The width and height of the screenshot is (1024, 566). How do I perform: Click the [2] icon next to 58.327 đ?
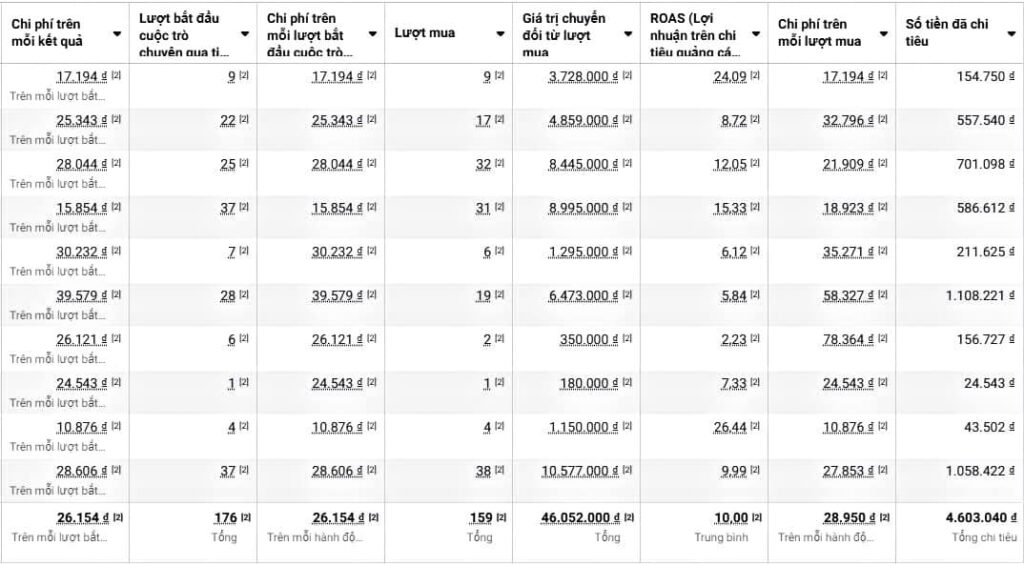882,295
